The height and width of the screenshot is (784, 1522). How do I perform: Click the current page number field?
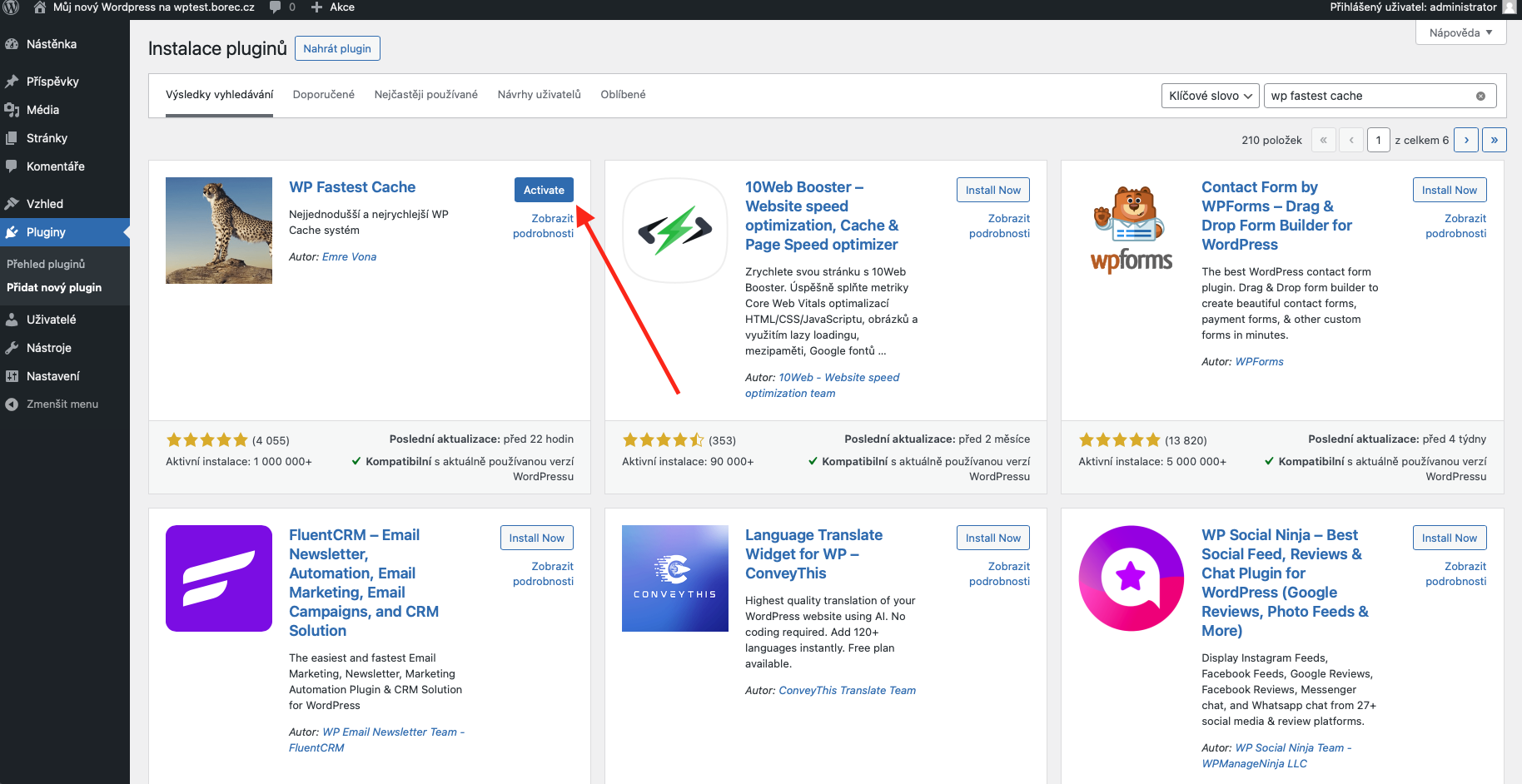(x=1379, y=140)
